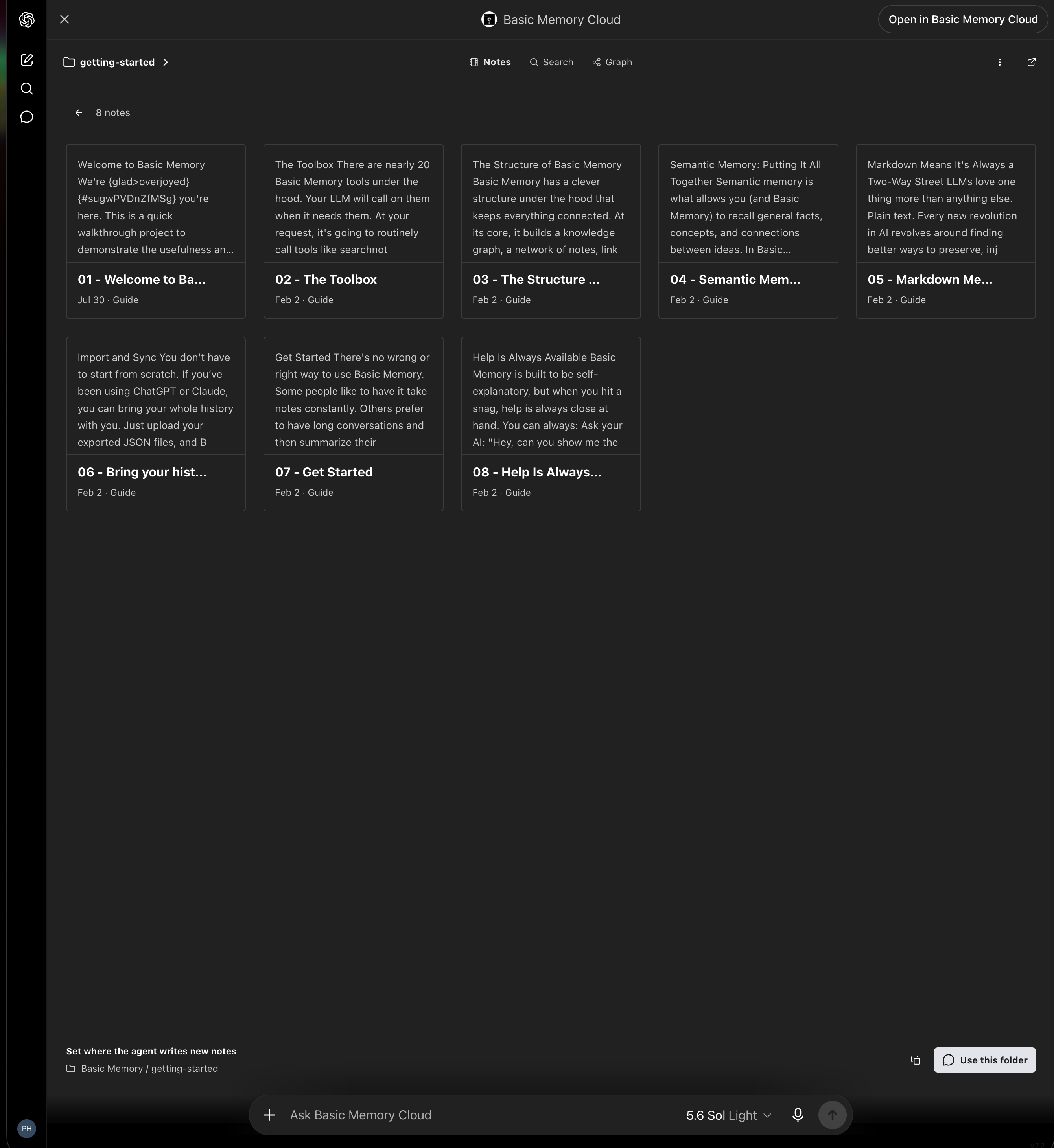The image size is (1054, 1148).
Task: Switch to the Search tab
Action: [551, 62]
